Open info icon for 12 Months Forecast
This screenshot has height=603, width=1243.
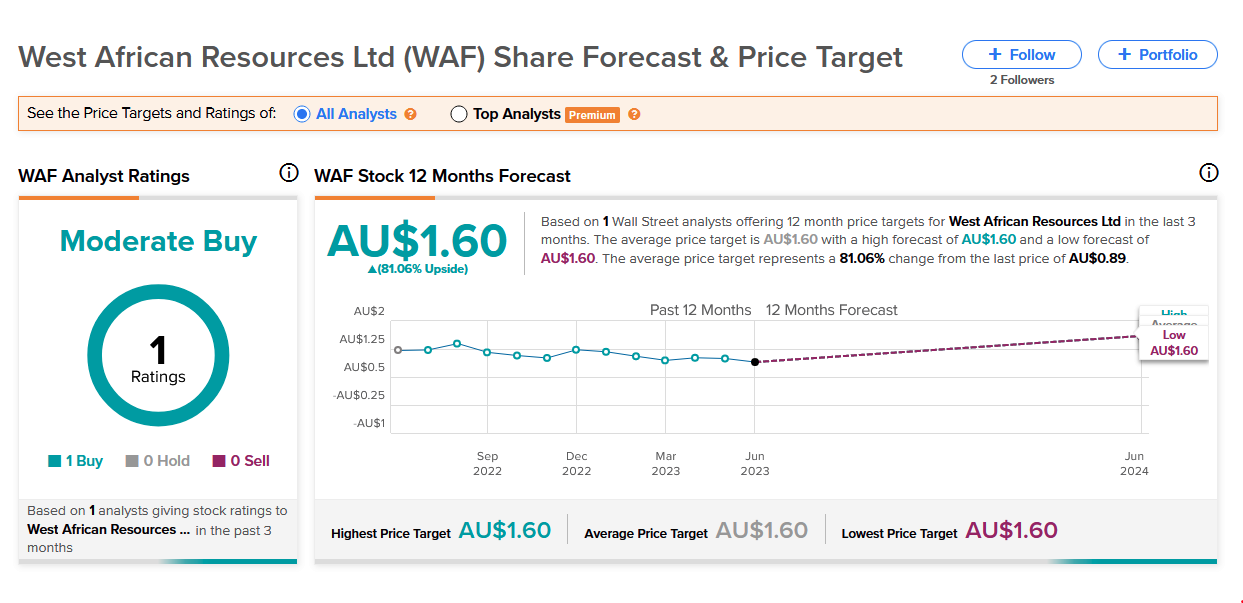tap(1208, 173)
